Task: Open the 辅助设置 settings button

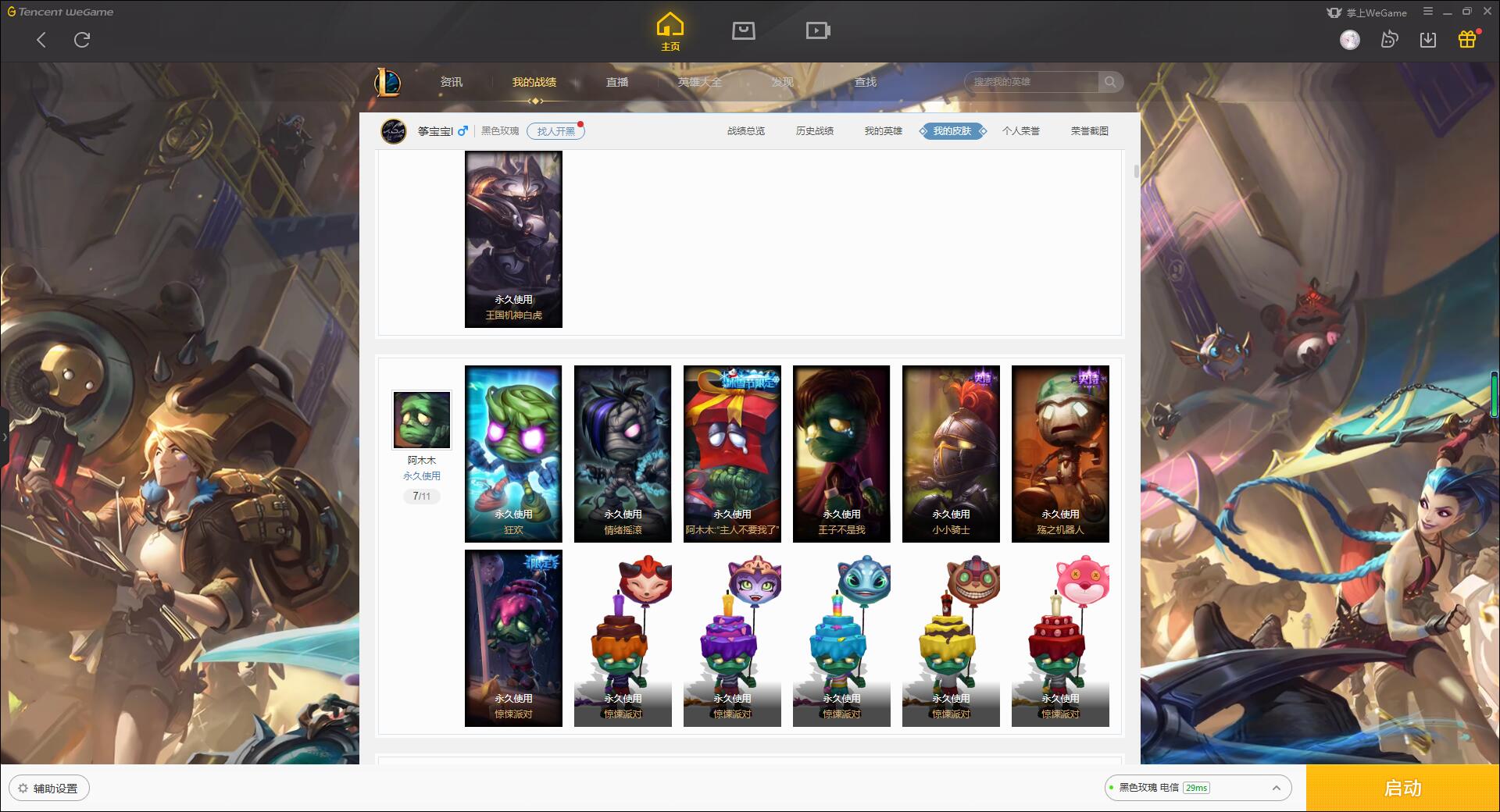Action: [x=48, y=789]
